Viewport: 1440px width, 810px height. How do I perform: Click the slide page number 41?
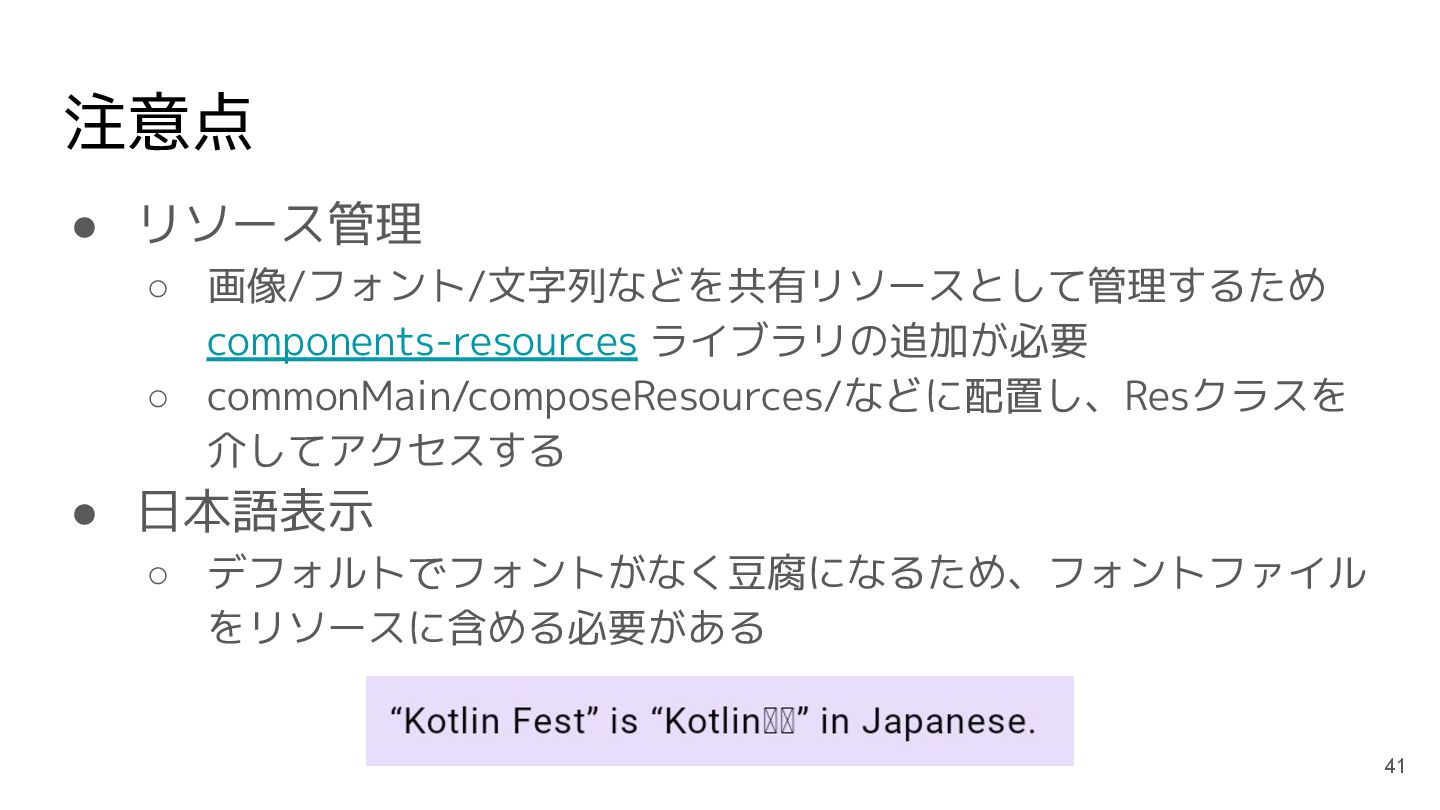[1394, 767]
